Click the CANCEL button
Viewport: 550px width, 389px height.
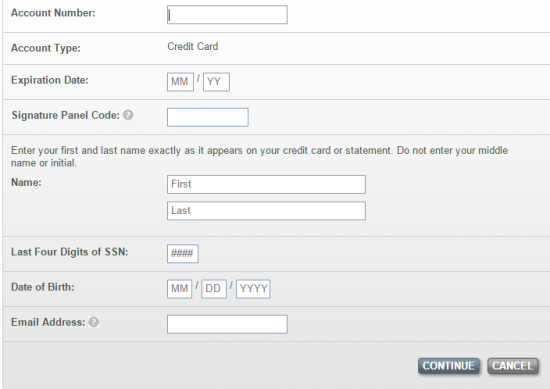[x=512, y=366]
